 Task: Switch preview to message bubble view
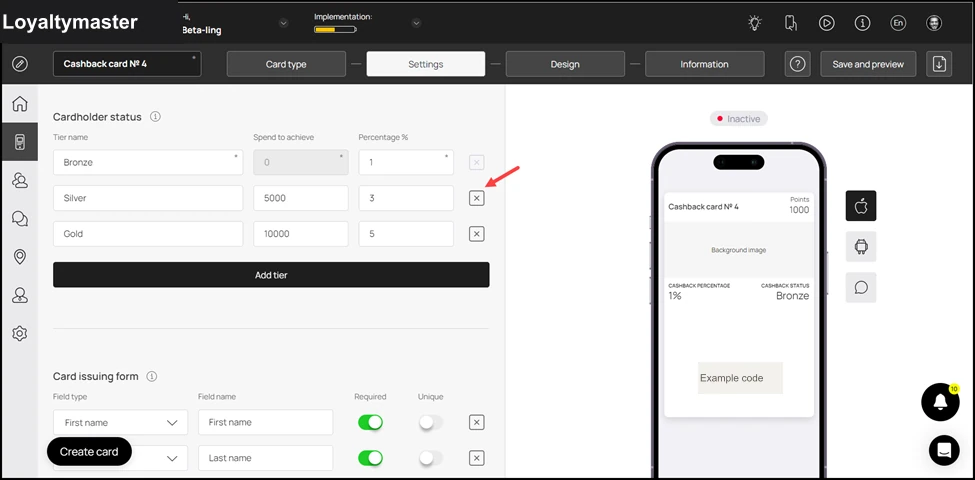[861, 287]
